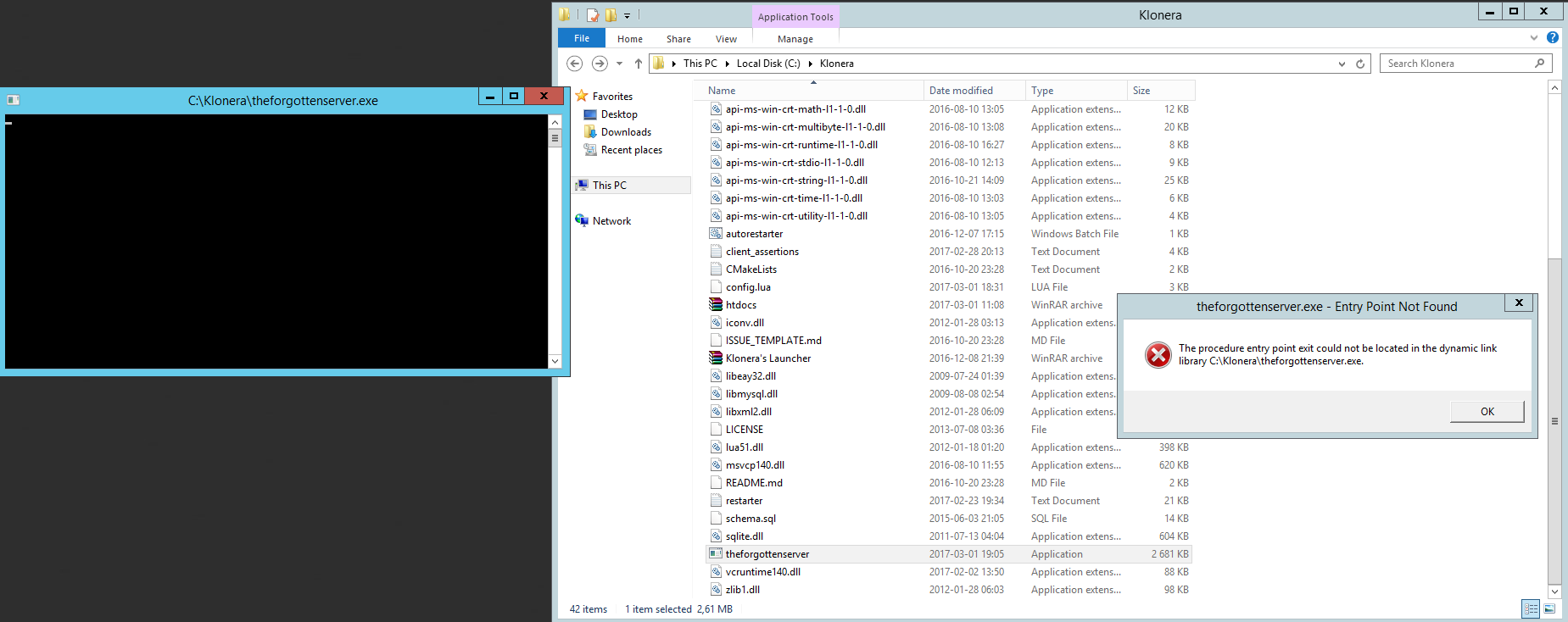Select This PC in navigation pane
Screen dimensions: 1568x622
(609, 186)
